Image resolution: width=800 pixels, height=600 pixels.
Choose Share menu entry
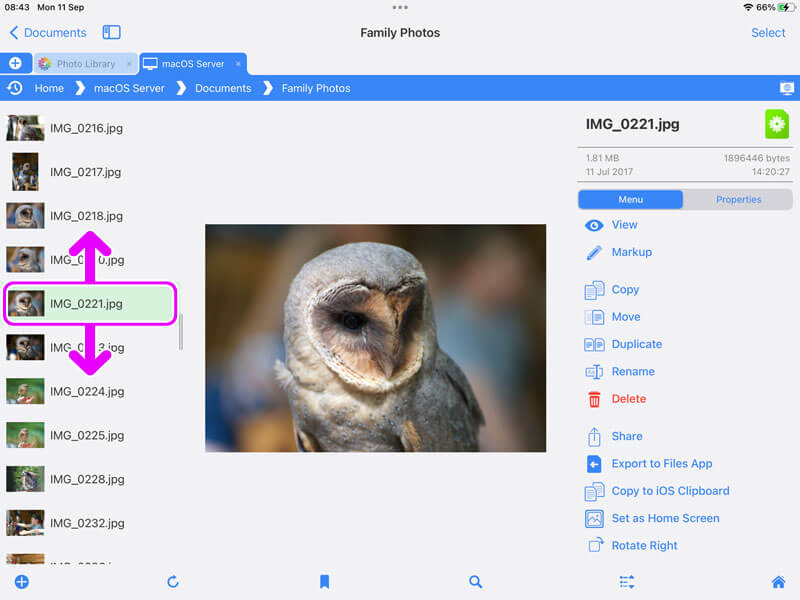[x=627, y=436]
